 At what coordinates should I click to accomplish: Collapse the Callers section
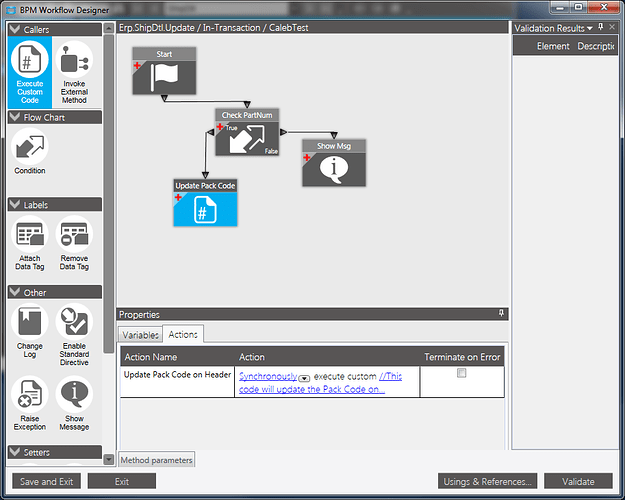coord(14,29)
